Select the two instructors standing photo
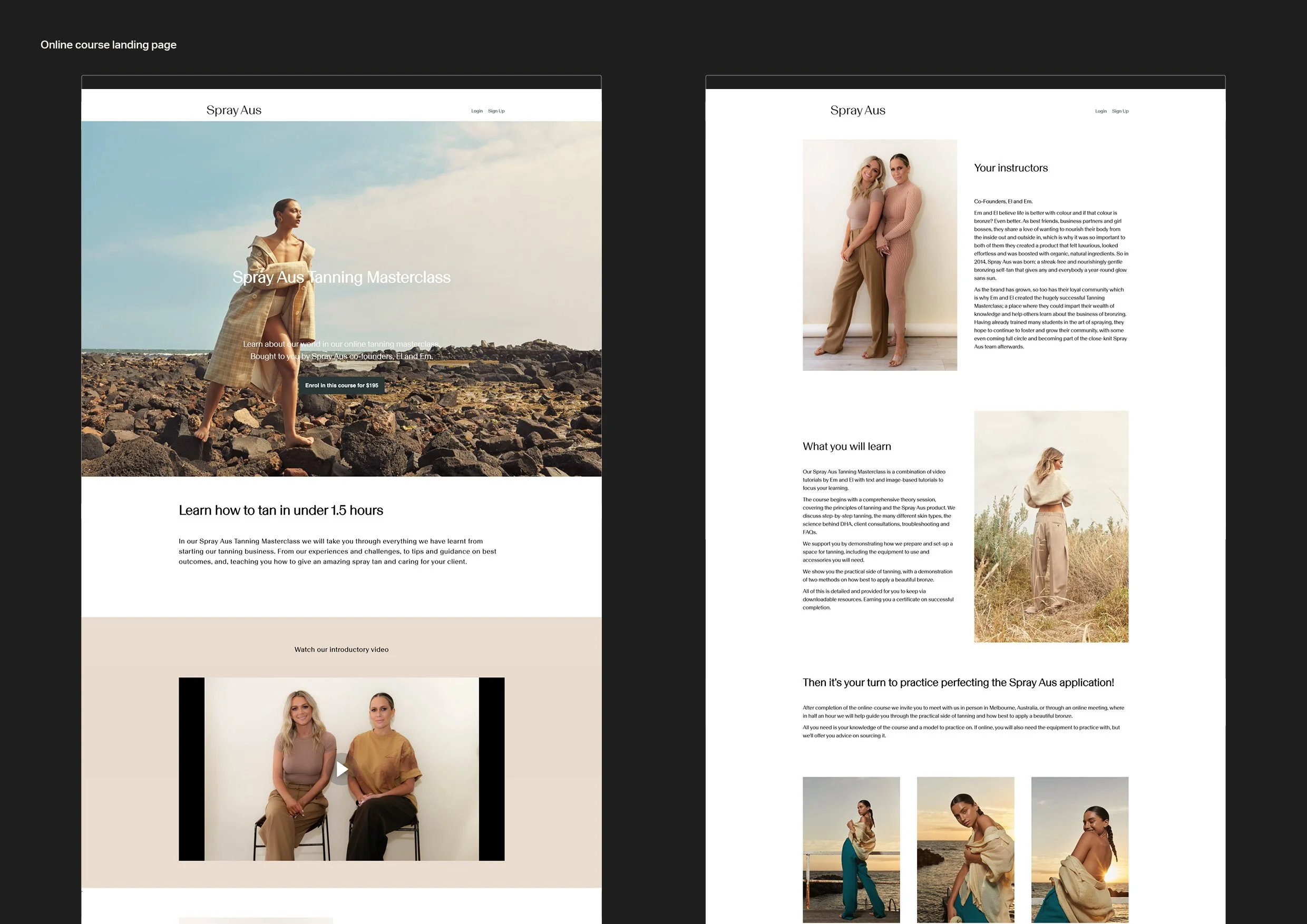The height and width of the screenshot is (924, 1307). (880, 255)
